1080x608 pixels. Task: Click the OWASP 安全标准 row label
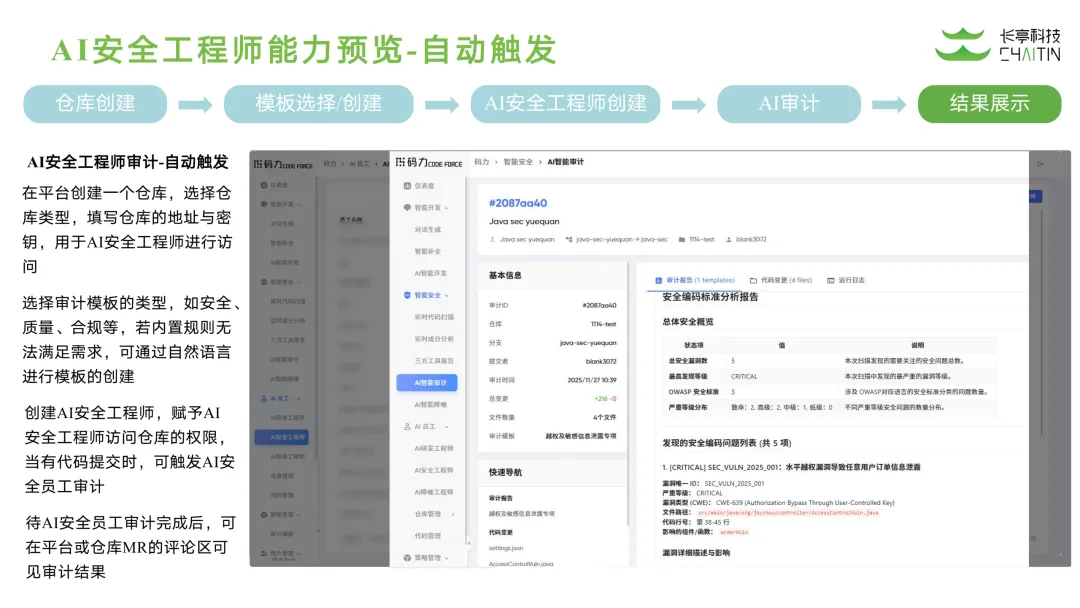[693, 392]
